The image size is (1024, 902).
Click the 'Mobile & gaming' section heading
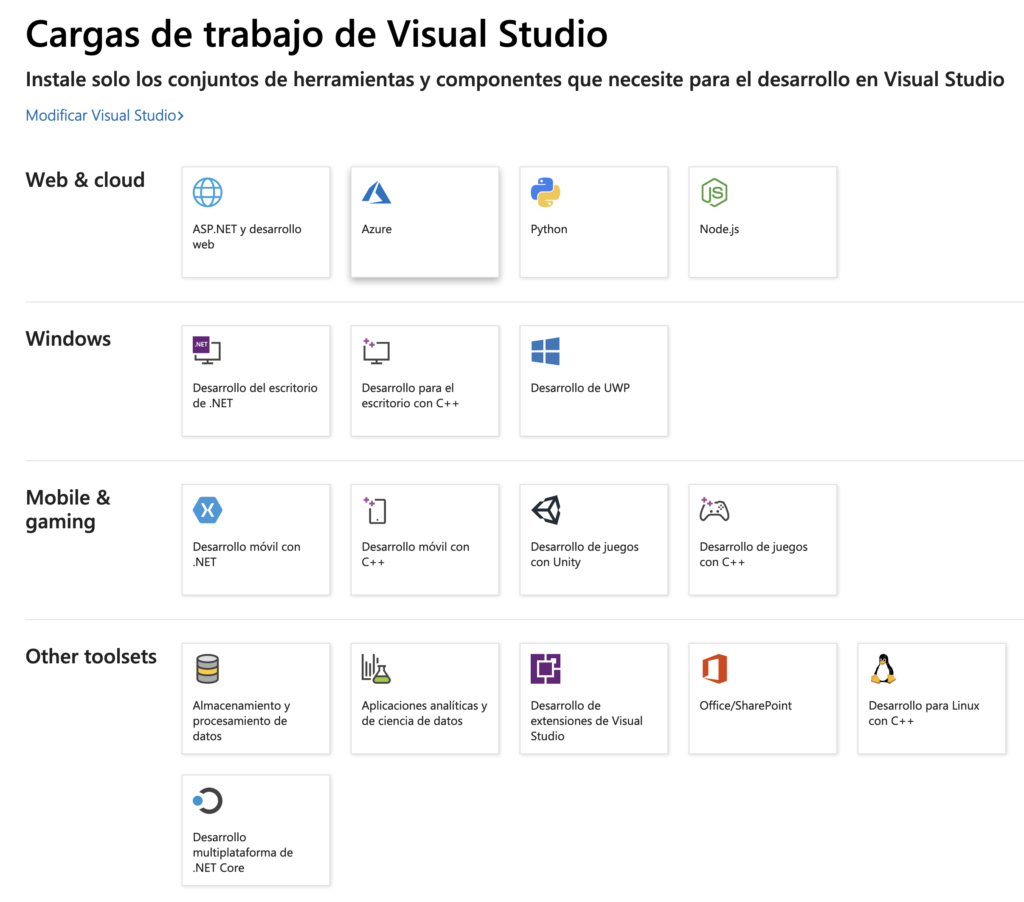point(68,509)
